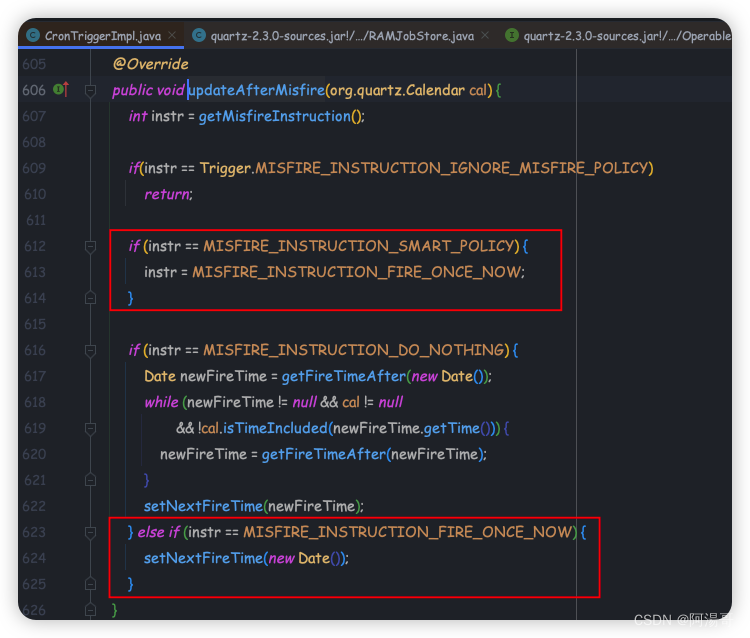Screen dimensions: 750x638
Task: Collapse the updateAfterMisfire method at line 606
Action: pyautogui.click(x=90, y=90)
